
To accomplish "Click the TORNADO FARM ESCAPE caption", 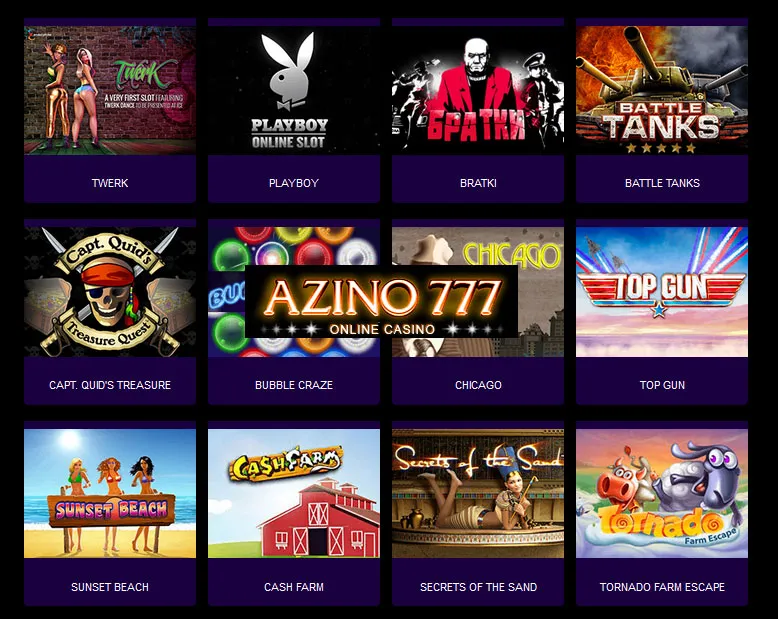I will 662,587.
